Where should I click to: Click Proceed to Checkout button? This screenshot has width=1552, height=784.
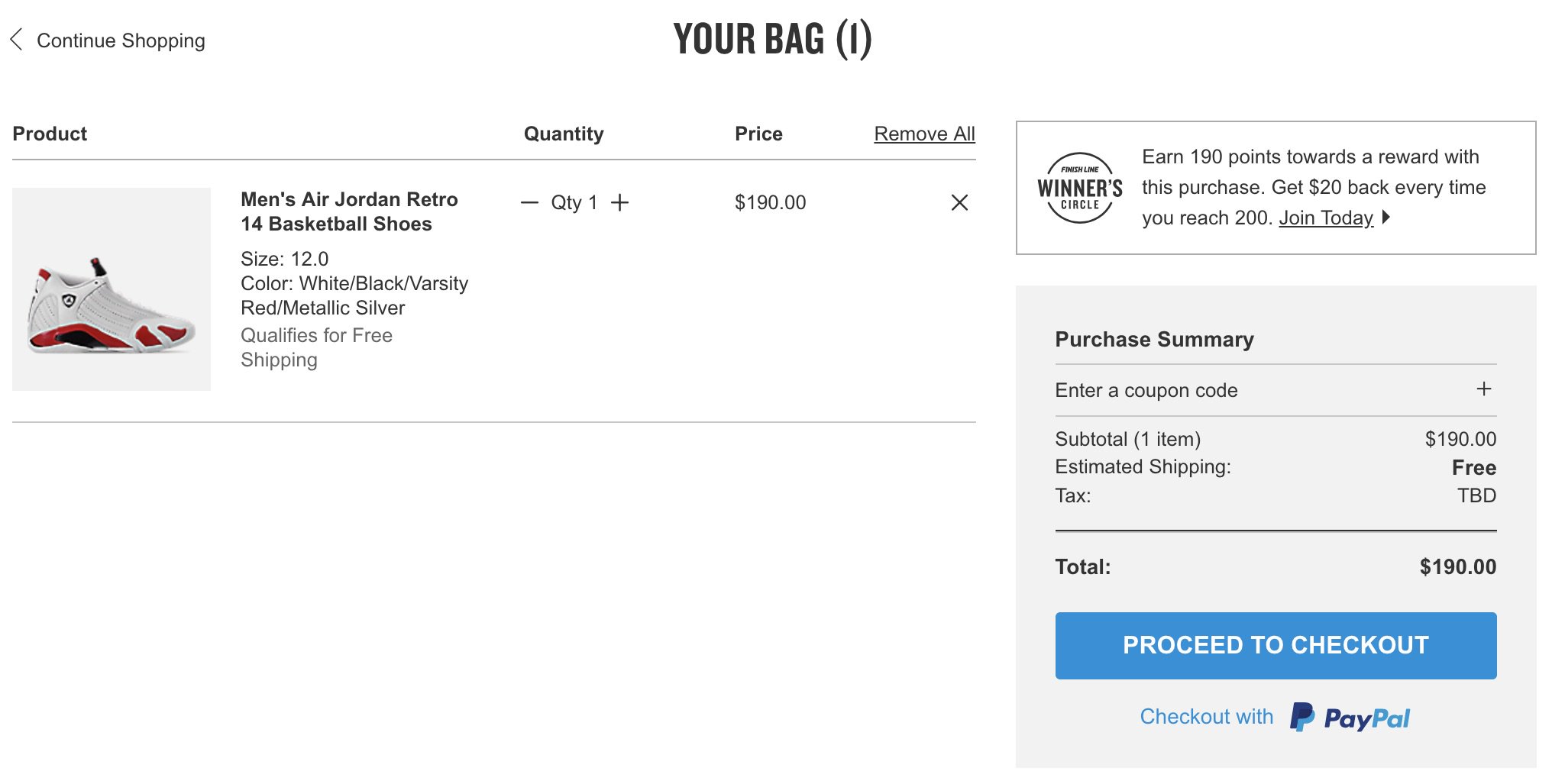(1276, 645)
